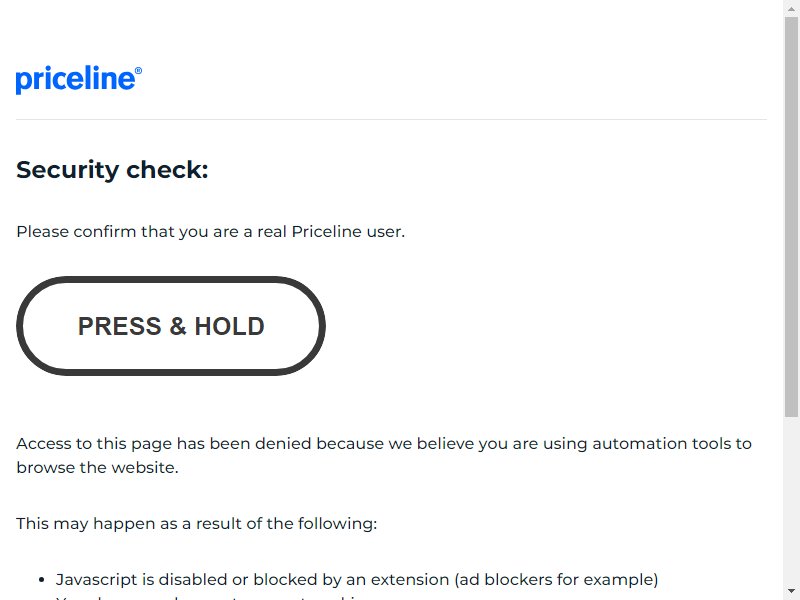The height and width of the screenshot is (600, 800).
Task: Click the 'browse the website.' line of text
Action: click(x=97, y=467)
